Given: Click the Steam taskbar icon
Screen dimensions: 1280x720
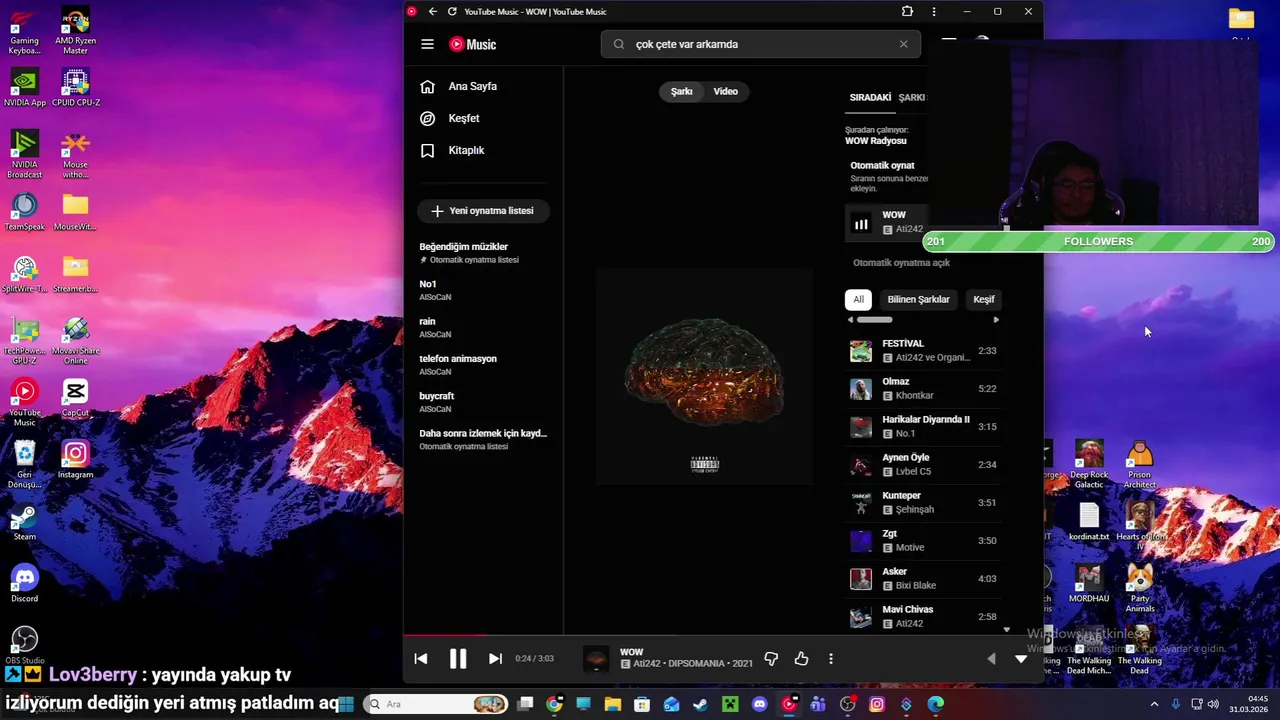Looking at the screenshot, I should [x=701, y=704].
